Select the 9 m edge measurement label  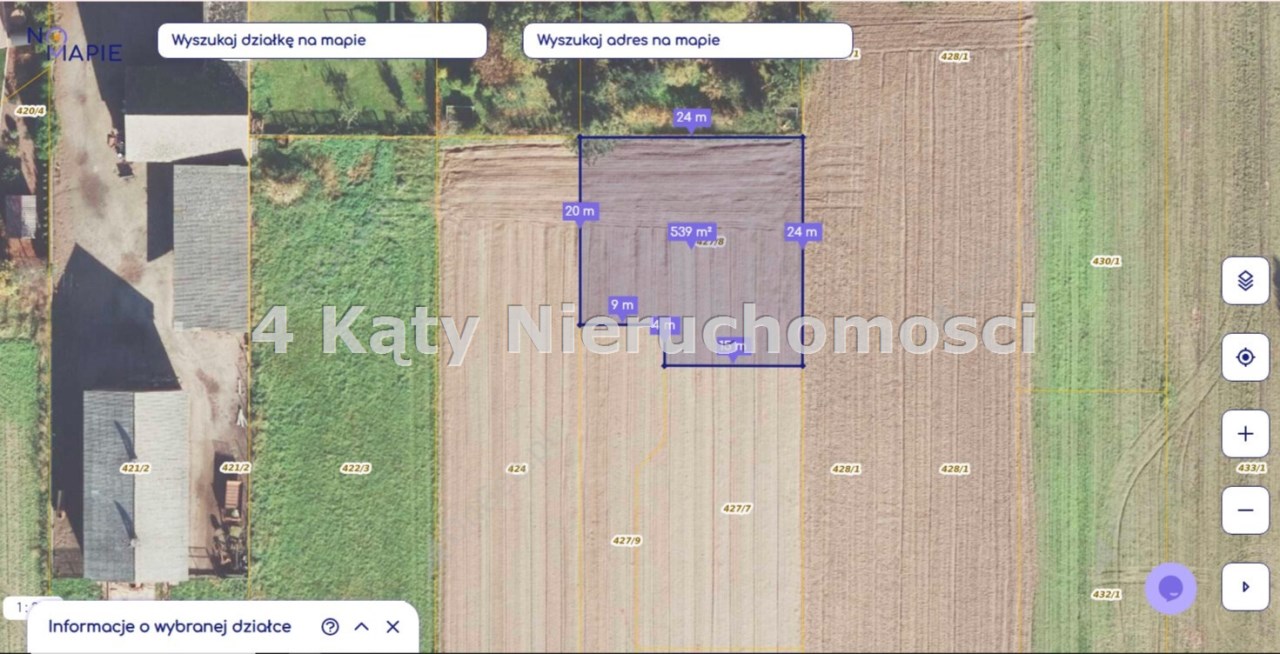622,305
